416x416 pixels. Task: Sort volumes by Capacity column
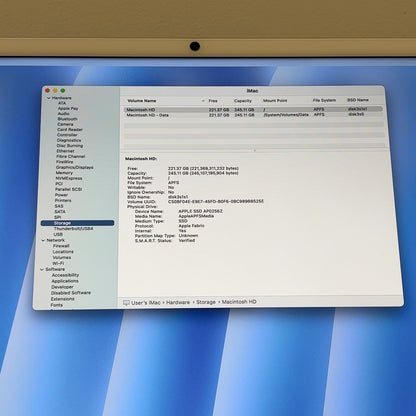tap(243, 101)
